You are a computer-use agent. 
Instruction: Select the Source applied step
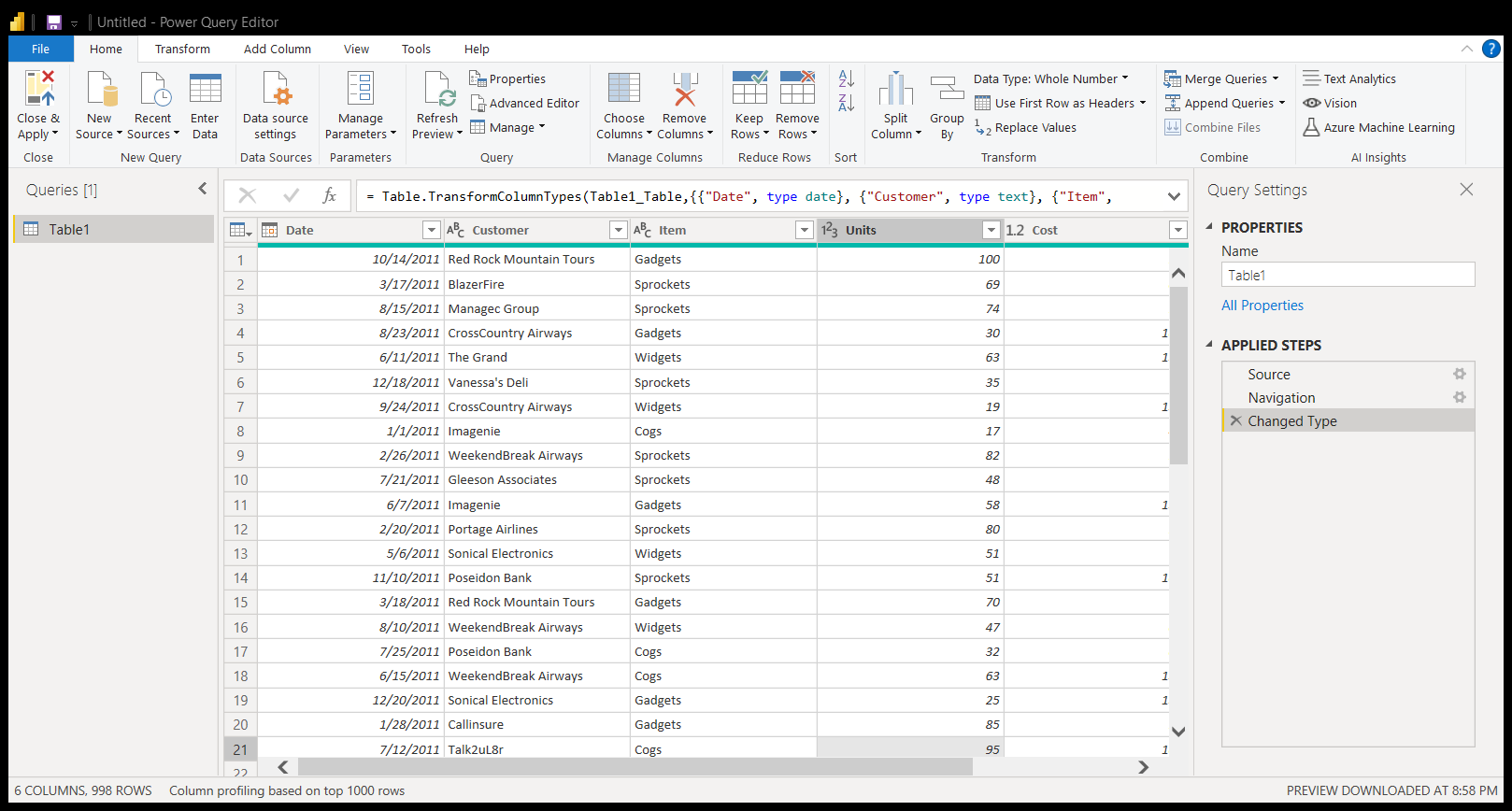(x=1348, y=374)
